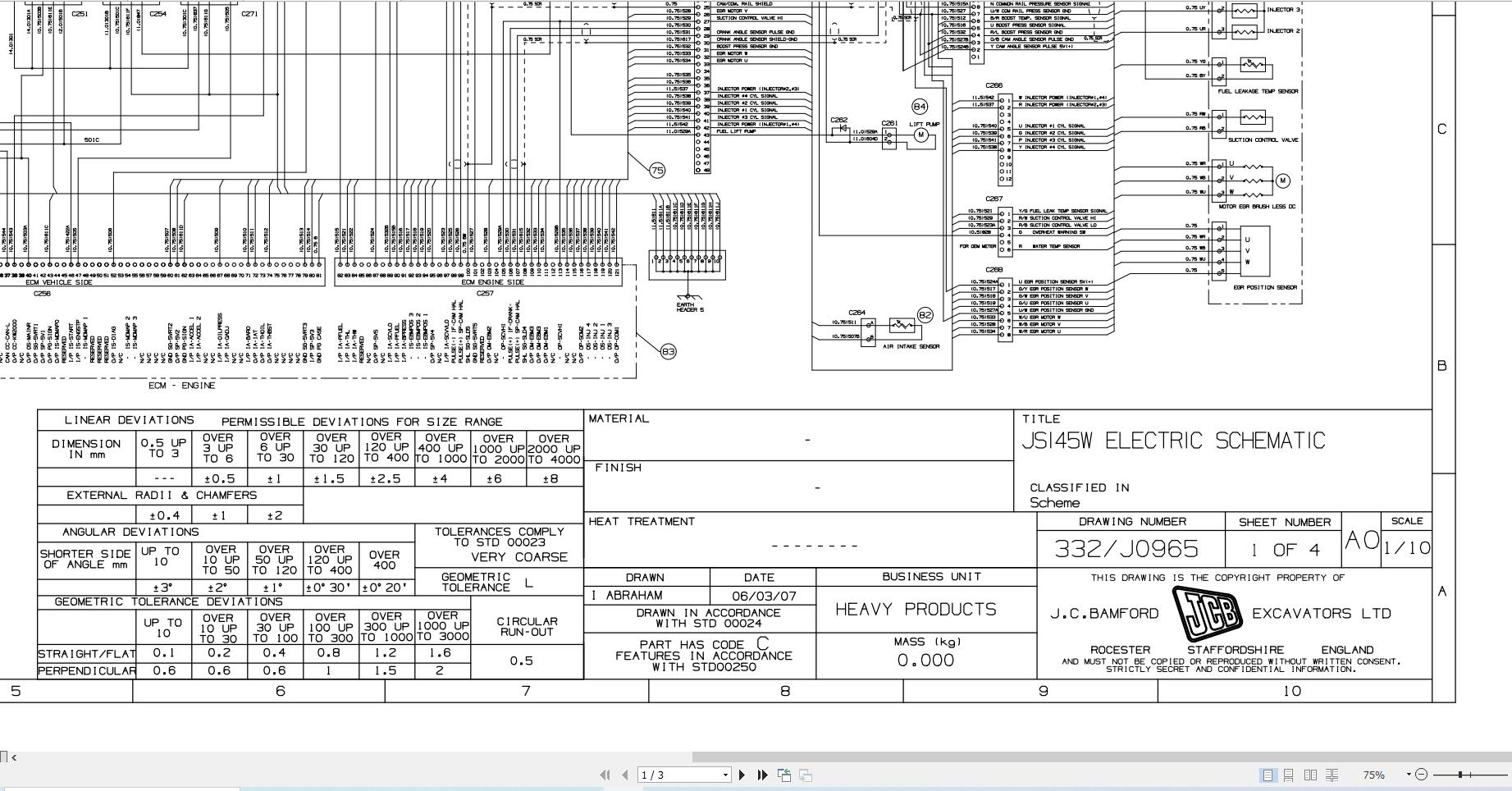Go back to the previous view
The image size is (1512, 791).
click(x=784, y=774)
